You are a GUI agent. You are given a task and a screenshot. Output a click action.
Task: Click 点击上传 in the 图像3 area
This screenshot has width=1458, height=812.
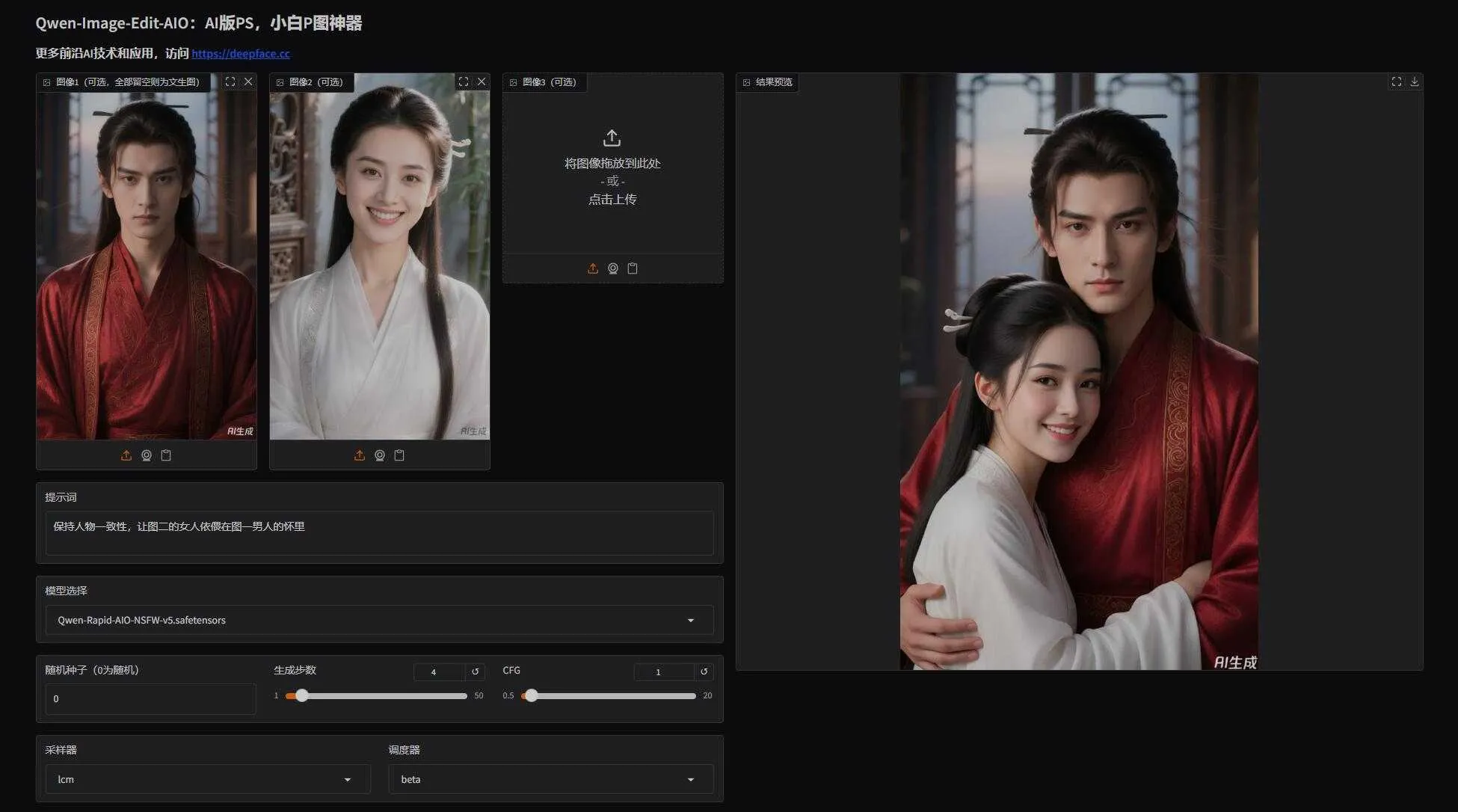pos(612,199)
